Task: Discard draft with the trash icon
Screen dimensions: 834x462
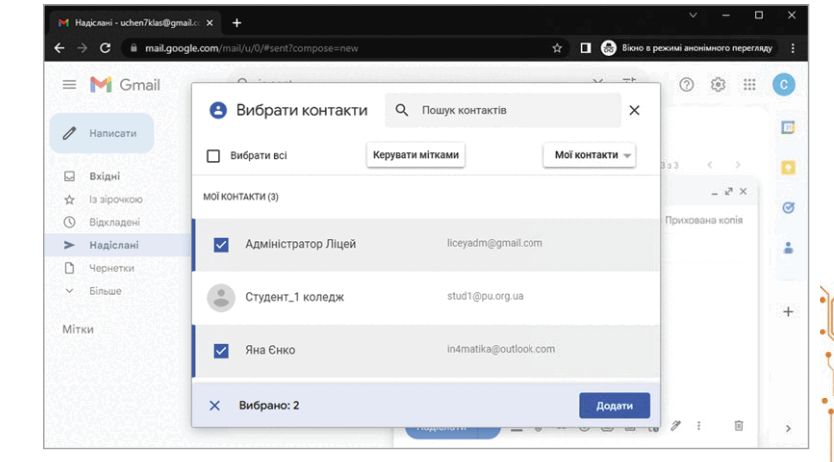Action: pyautogui.click(x=738, y=425)
